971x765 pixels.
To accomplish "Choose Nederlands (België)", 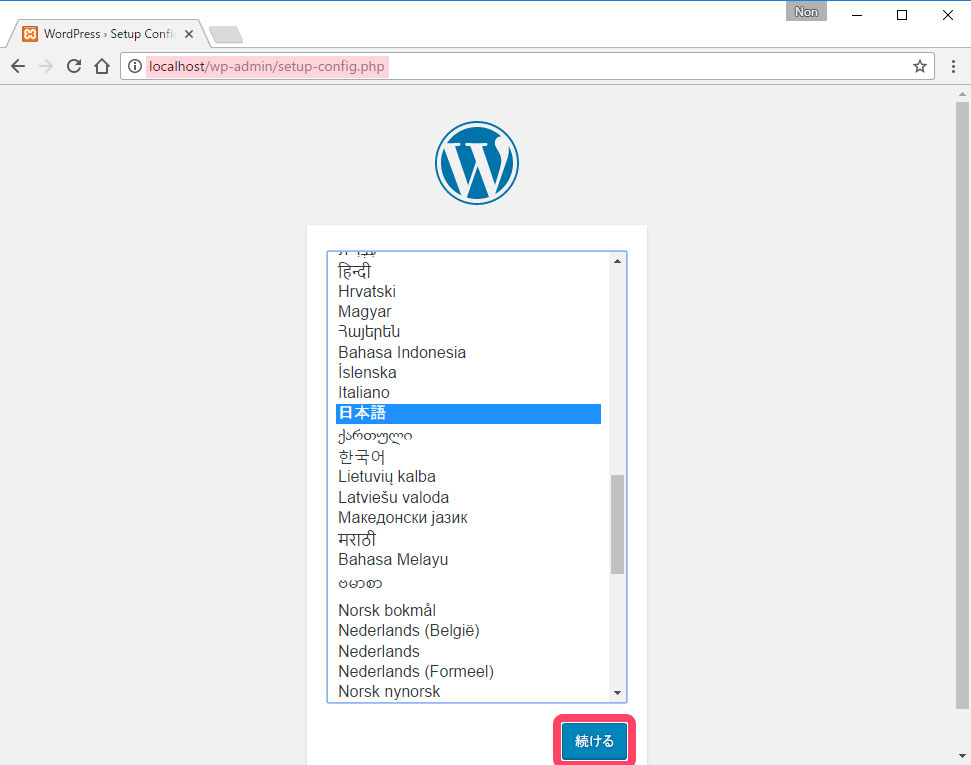I will [x=468, y=631].
